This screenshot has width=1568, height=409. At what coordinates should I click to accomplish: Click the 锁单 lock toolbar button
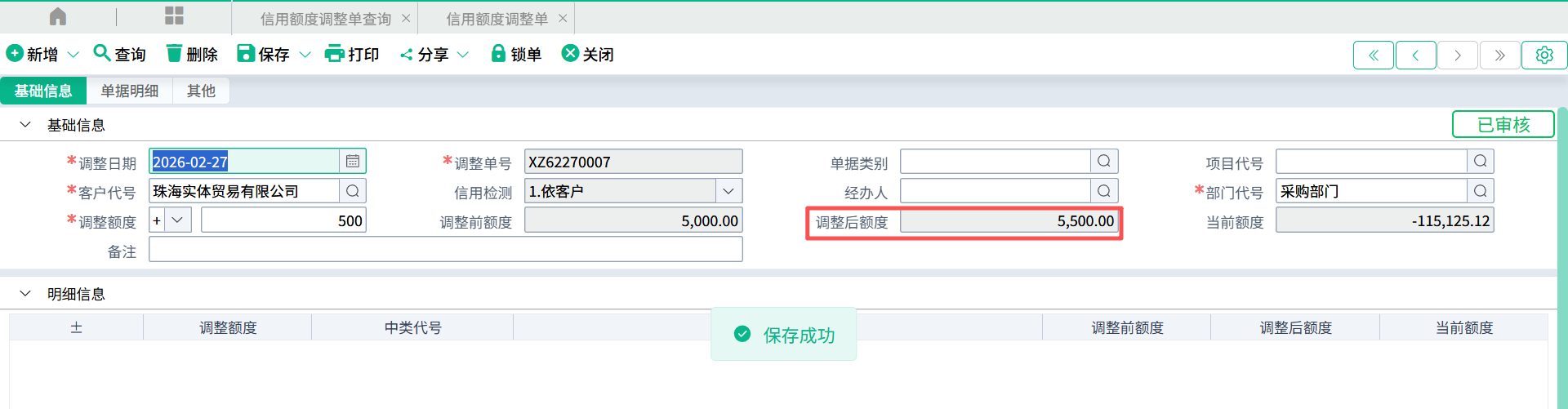click(x=516, y=54)
